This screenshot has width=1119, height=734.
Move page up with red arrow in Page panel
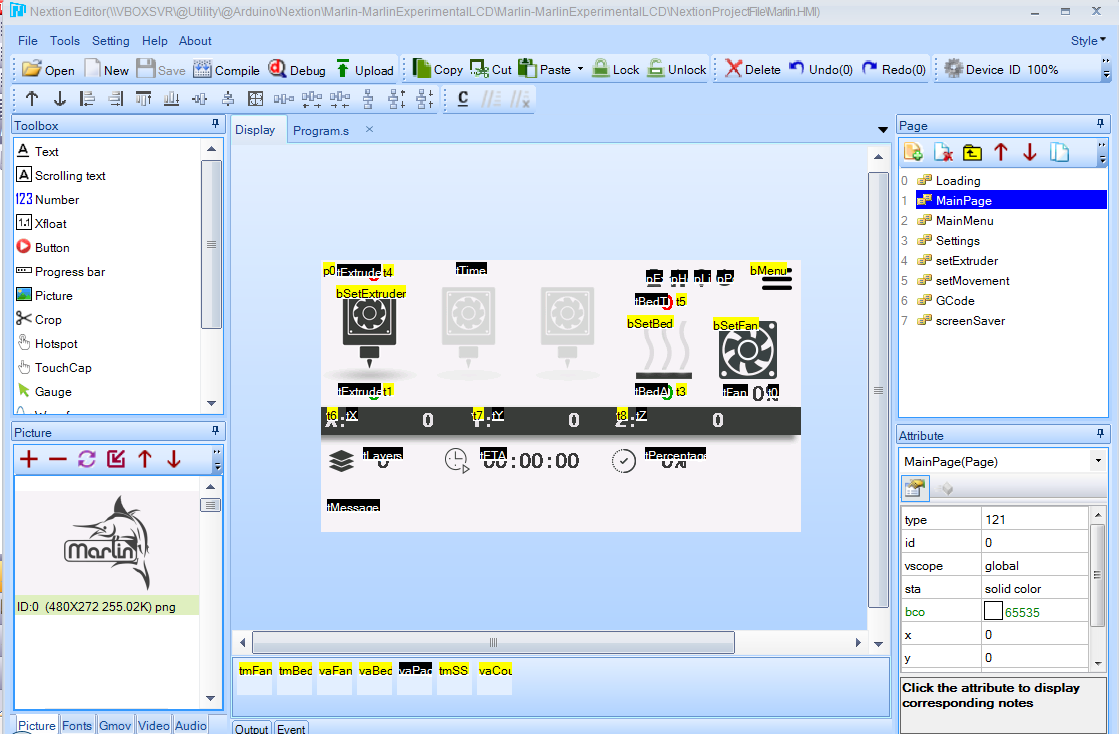[1001, 152]
